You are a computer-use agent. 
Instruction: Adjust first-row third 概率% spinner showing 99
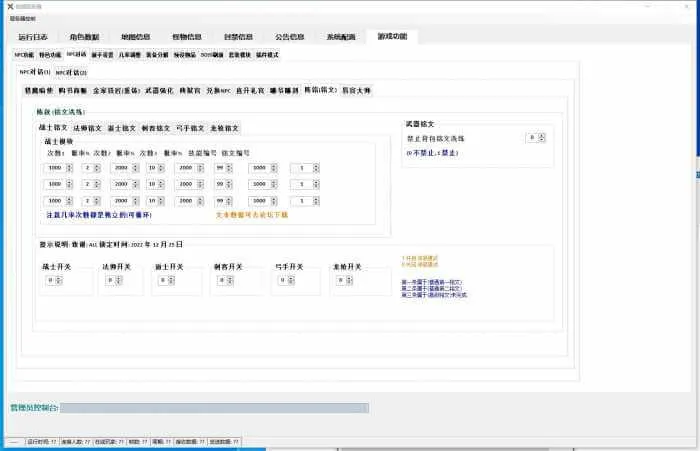click(224, 168)
